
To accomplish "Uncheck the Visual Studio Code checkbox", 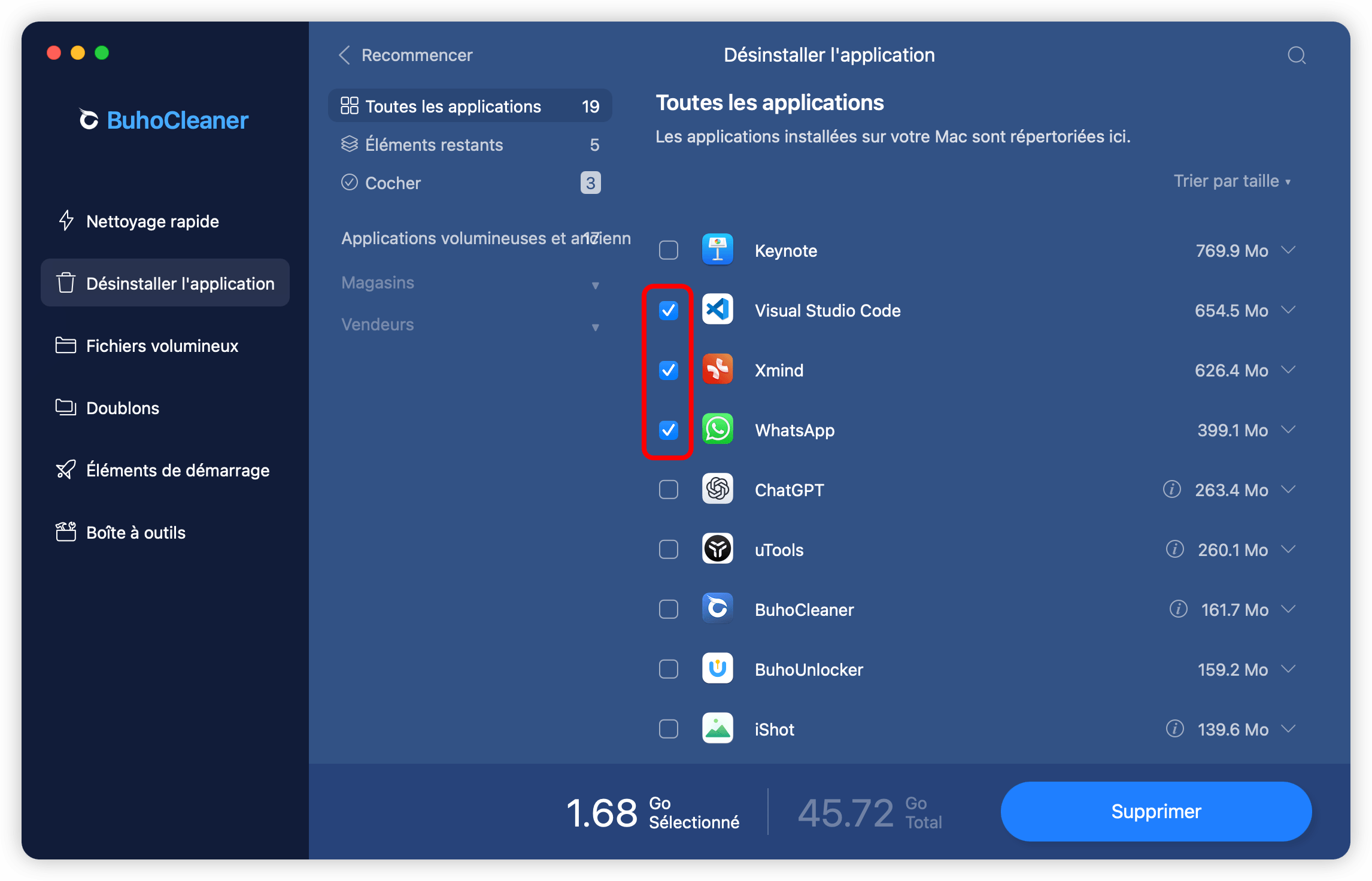I will (x=668, y=310).
